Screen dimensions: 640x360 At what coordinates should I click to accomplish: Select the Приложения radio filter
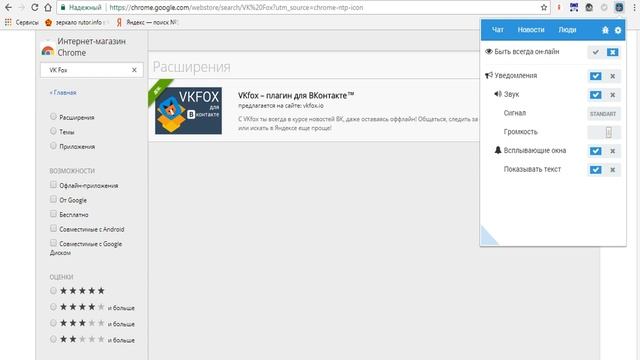[53, 146]
